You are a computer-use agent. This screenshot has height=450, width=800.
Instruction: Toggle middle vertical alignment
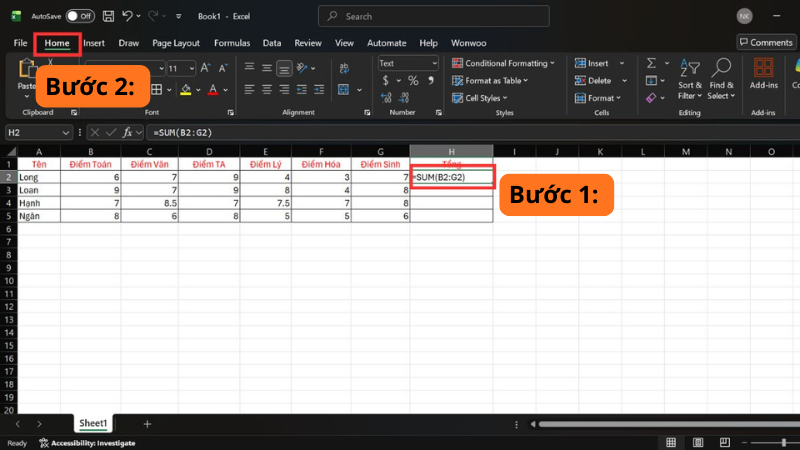pyautogui.click(x=268, y=68)
